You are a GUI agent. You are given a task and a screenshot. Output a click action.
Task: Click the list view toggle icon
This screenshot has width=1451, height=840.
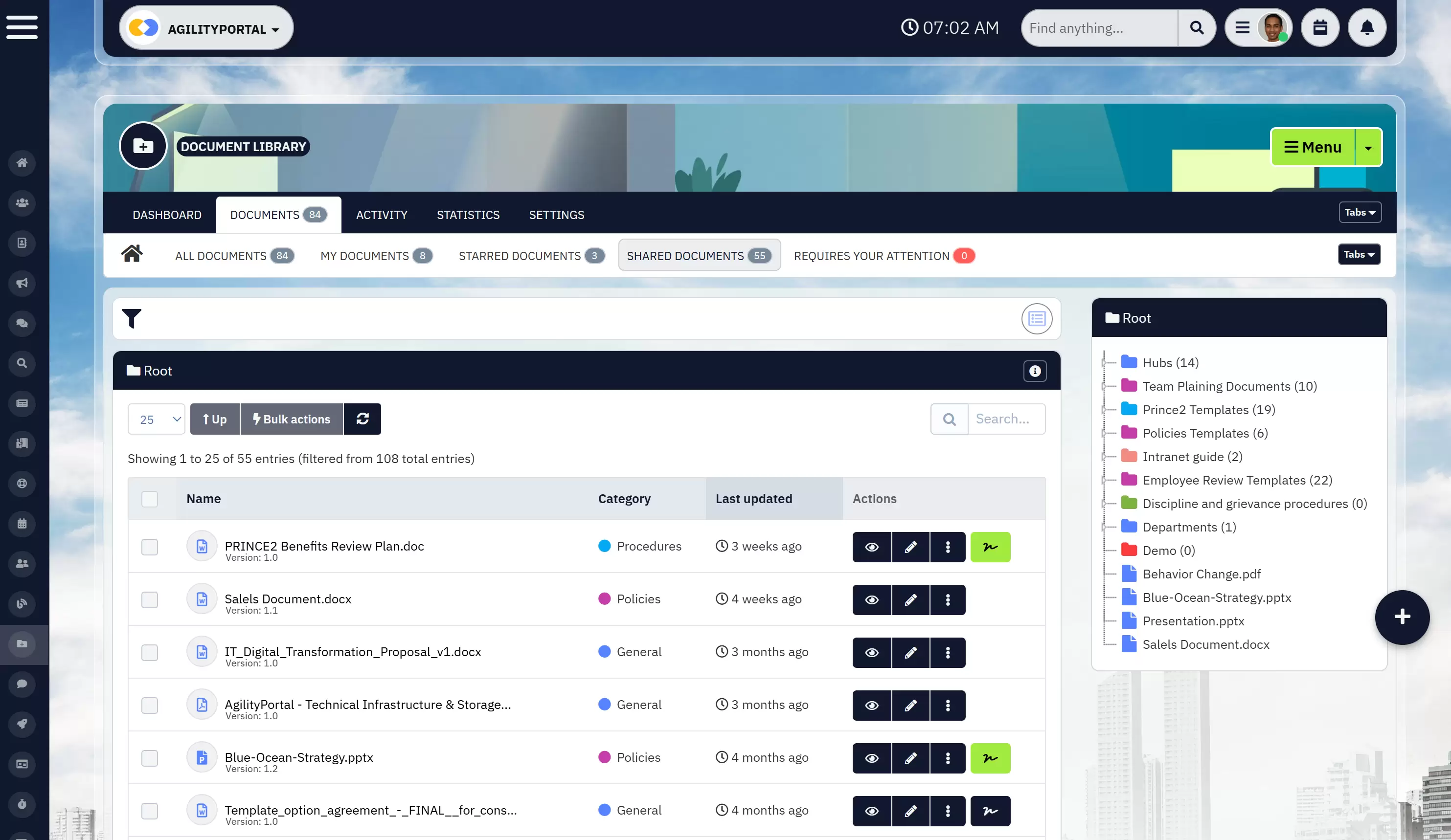1037,319
